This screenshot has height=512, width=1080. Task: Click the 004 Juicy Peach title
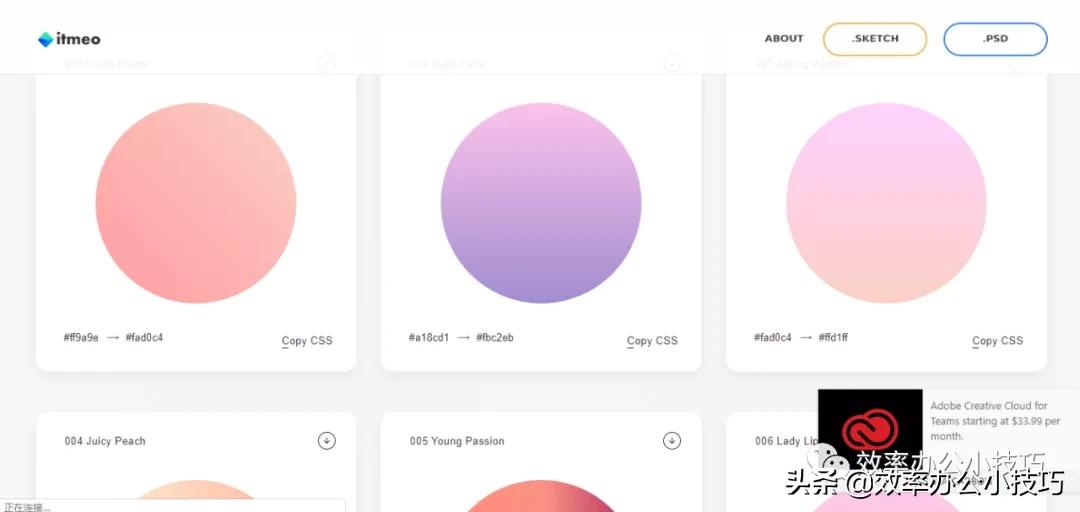(105, 441)
